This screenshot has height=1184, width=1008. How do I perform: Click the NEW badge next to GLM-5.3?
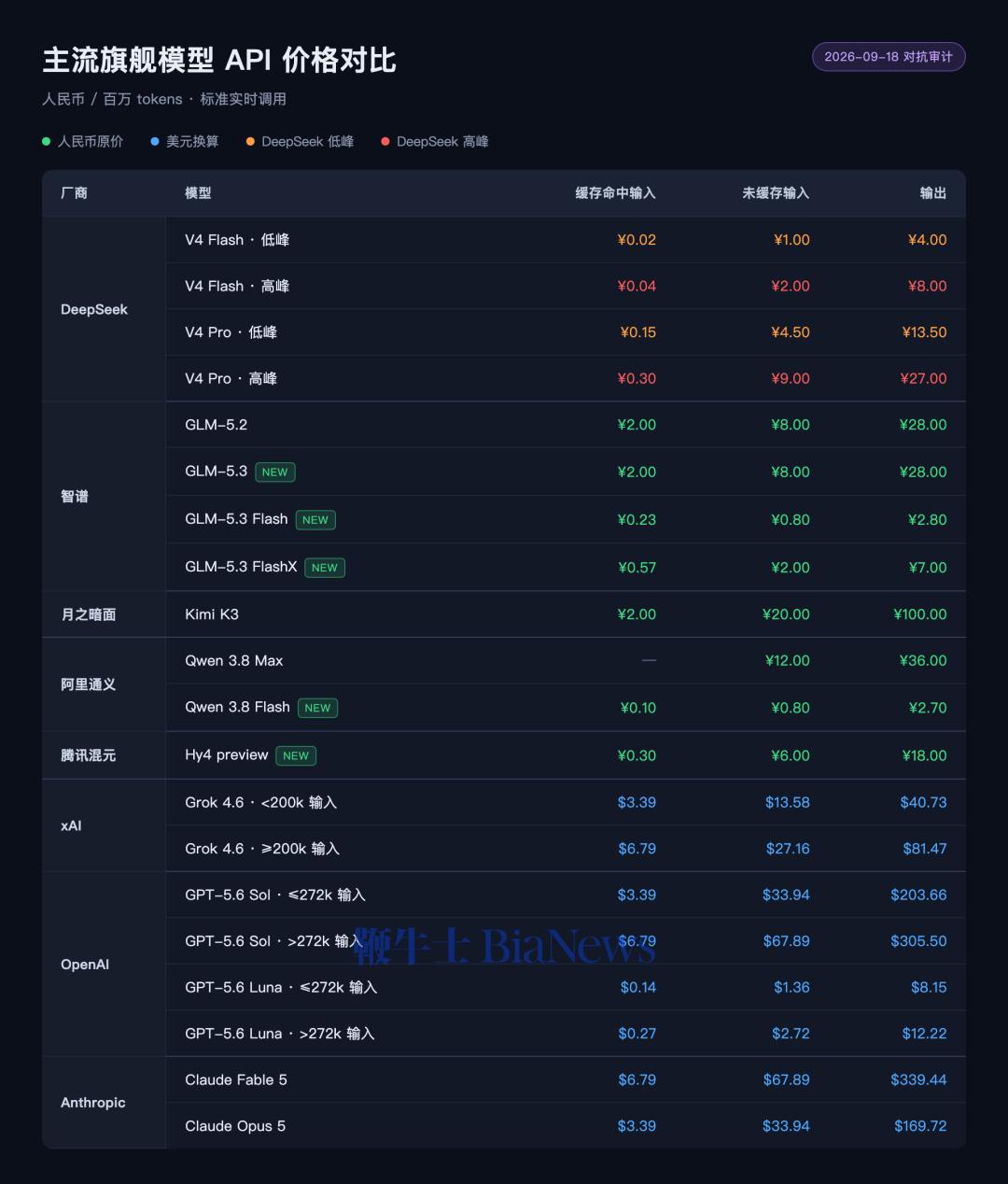(275, 472)
